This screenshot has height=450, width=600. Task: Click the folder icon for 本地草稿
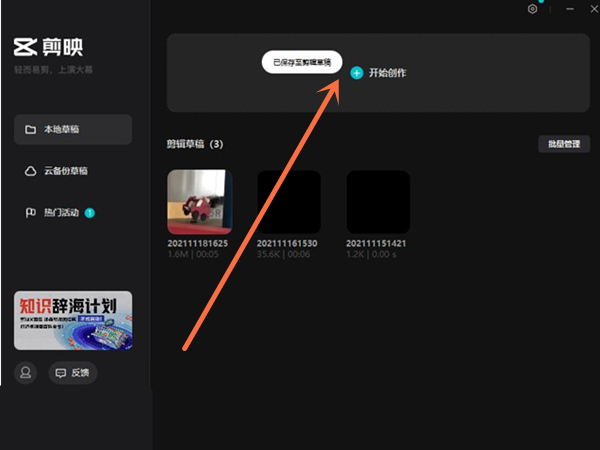pos(30,130)
